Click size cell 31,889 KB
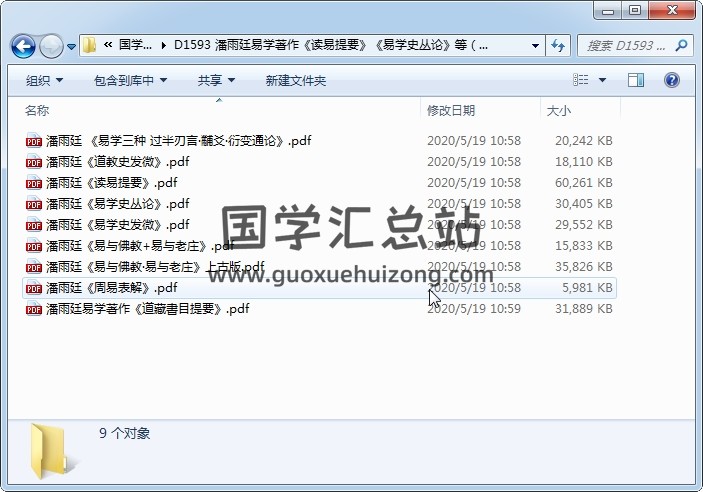 click(x=583, y=309)
